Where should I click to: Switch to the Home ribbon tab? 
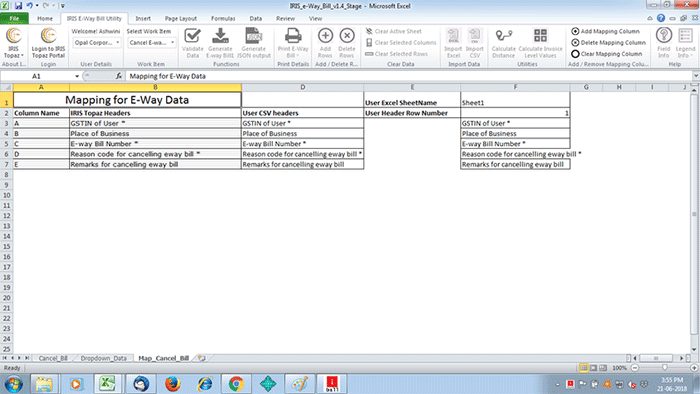click(x=45, y=18)
